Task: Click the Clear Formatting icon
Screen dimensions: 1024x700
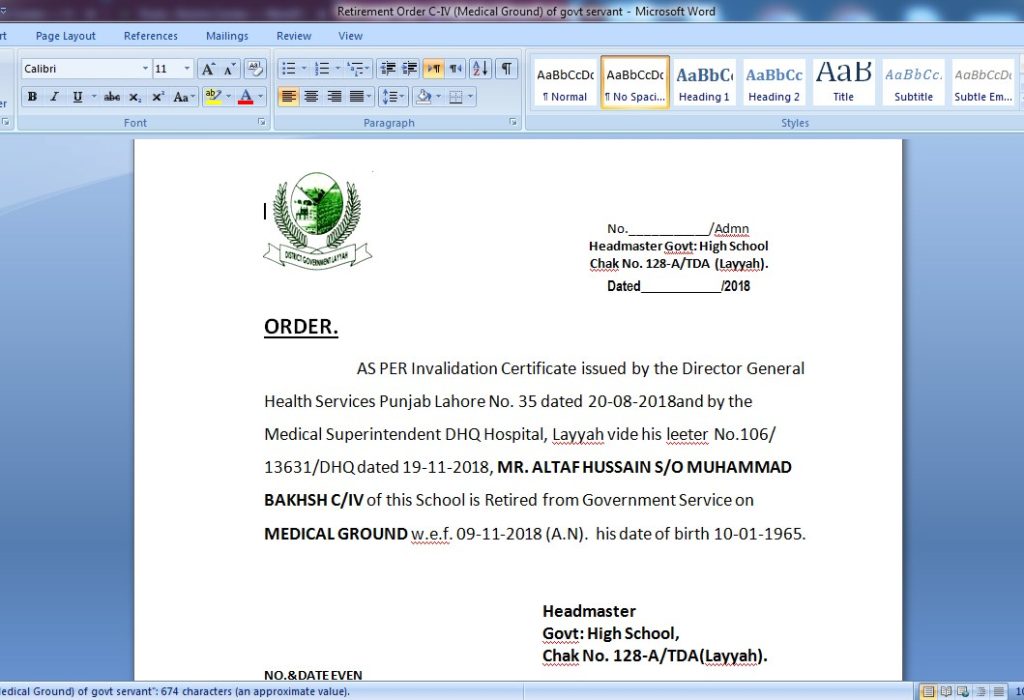Action: point(255,69)
